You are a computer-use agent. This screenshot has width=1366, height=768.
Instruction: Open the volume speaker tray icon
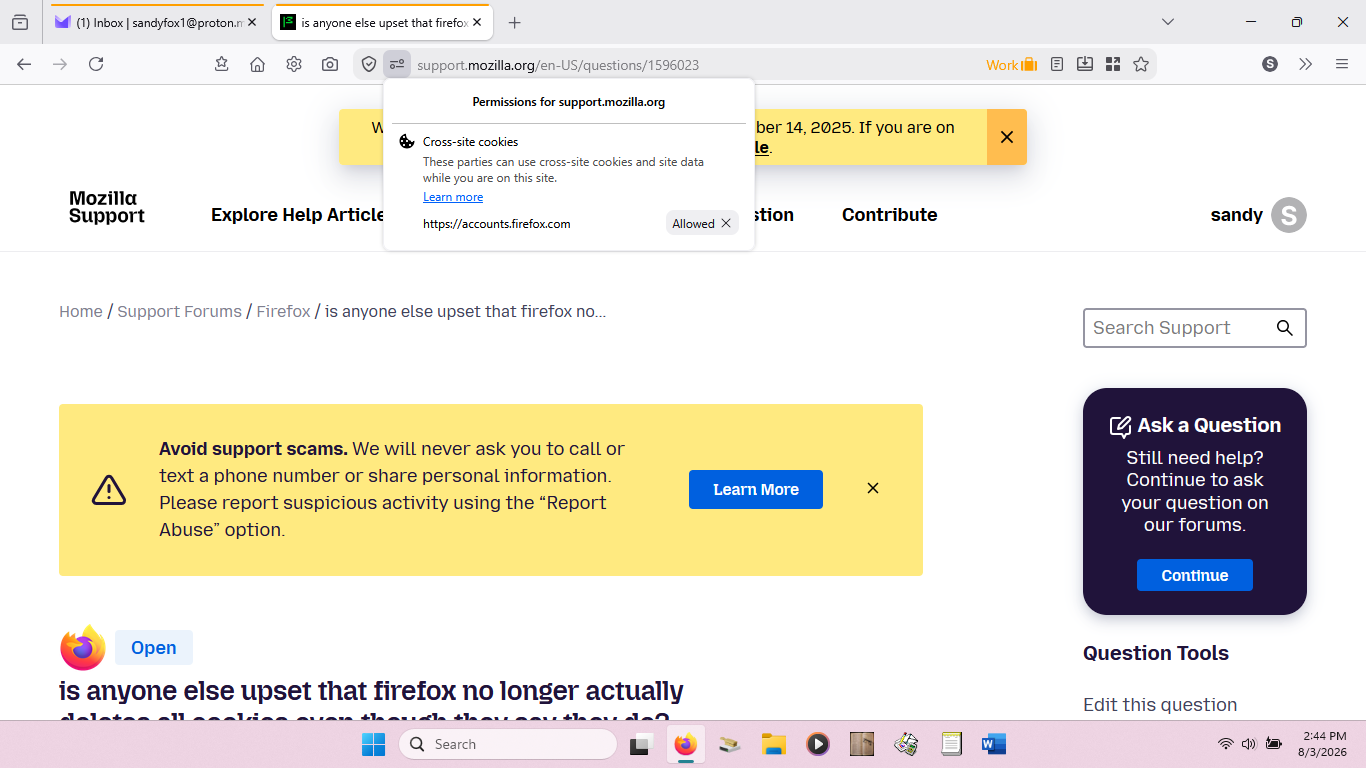[x=1248, y=744]
